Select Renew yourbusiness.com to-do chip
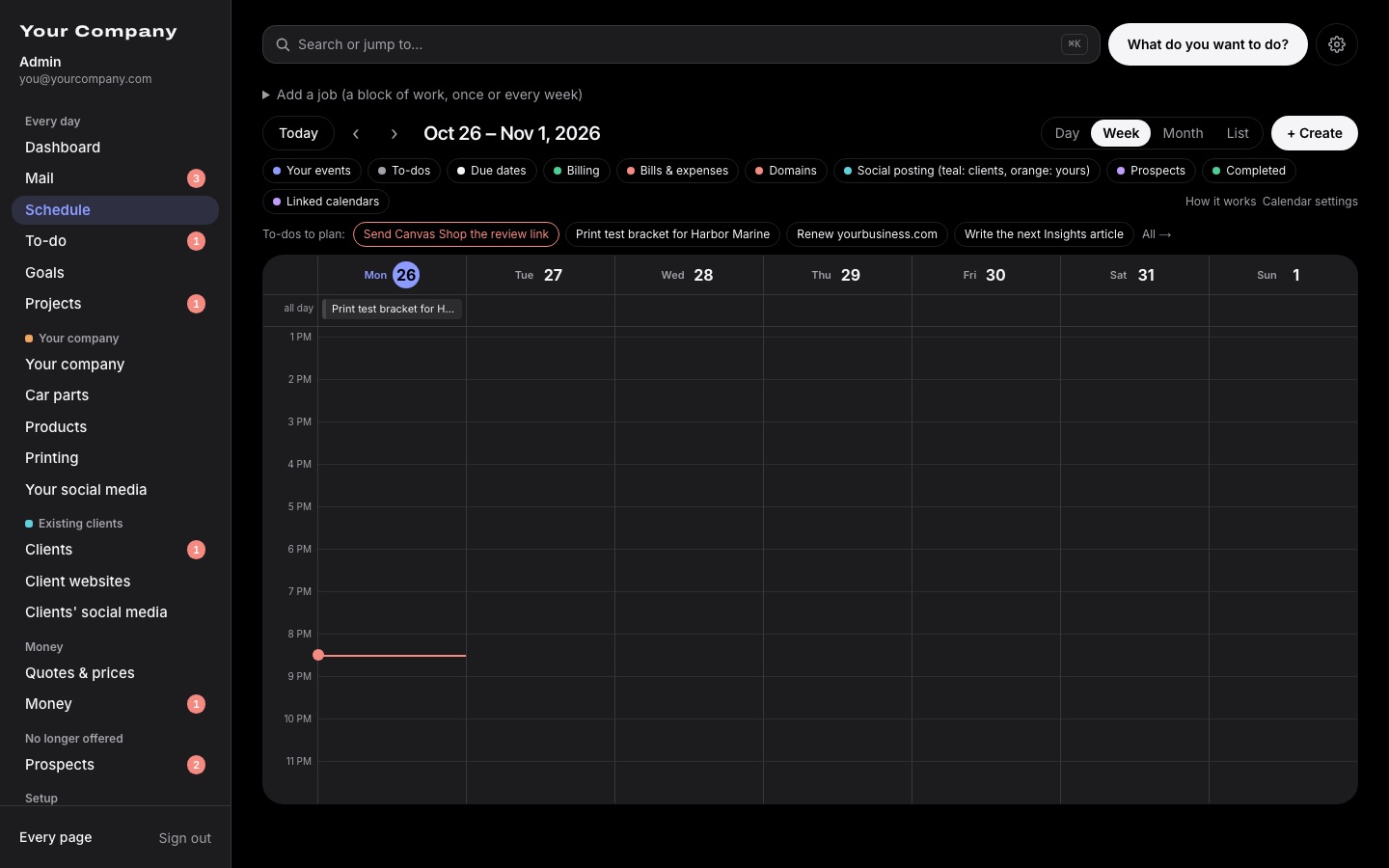Screen dimensions: 1389x868 click(867, 234)
